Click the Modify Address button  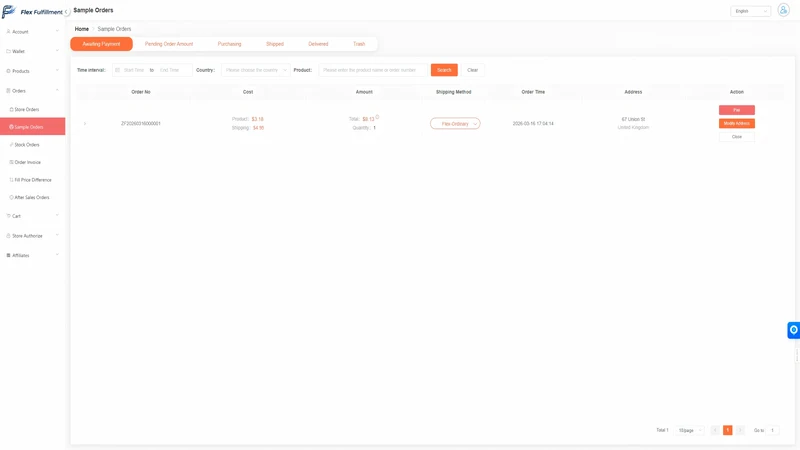[737, 123]
